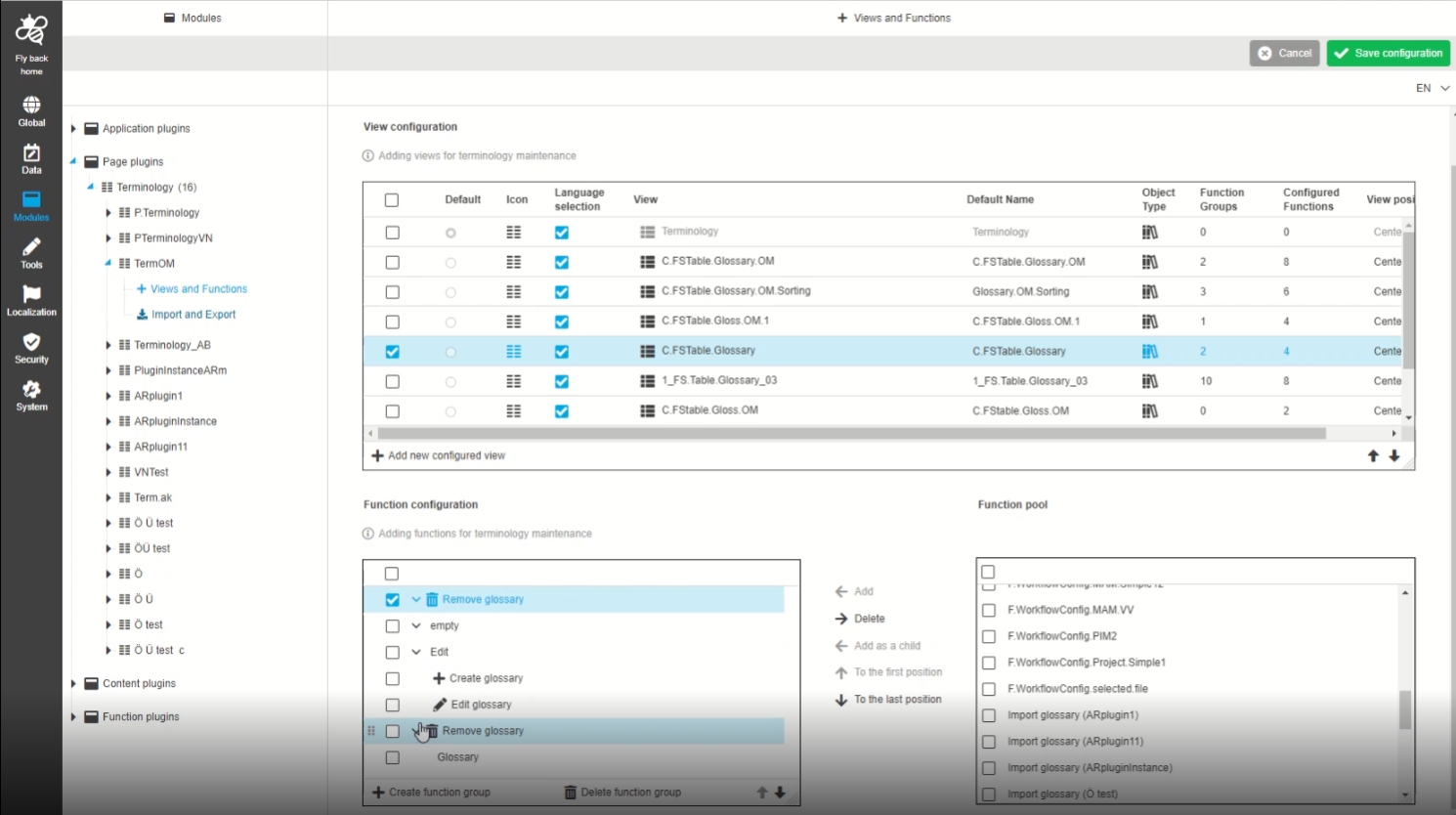
Task: Click the Save configuration button
Action: [1388, 53]
